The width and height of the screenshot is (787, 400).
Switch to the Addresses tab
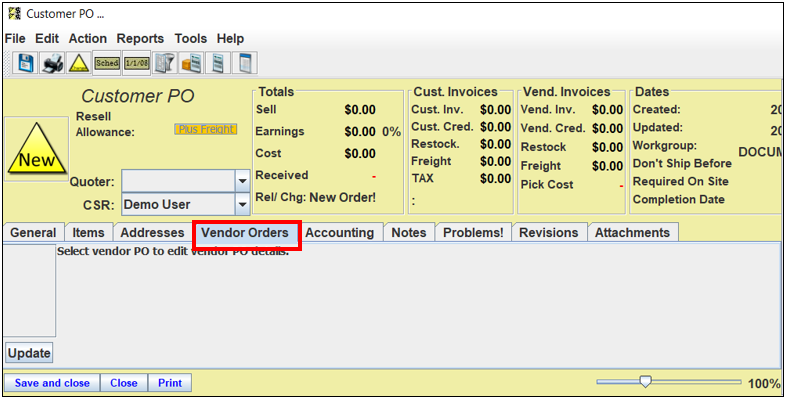(x=152, y=233)
